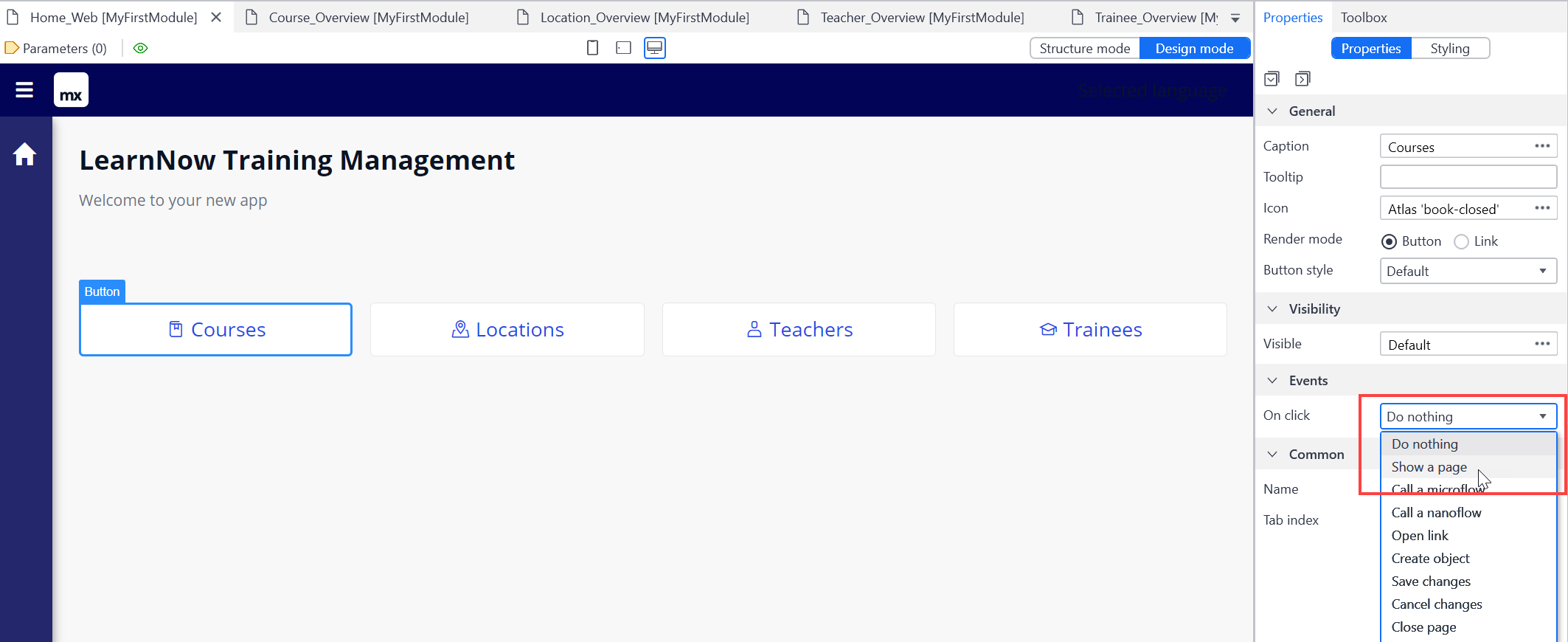The image size is (1568, 642).
Task: Open the hamburger menu icon
Action: pos(24,90)
